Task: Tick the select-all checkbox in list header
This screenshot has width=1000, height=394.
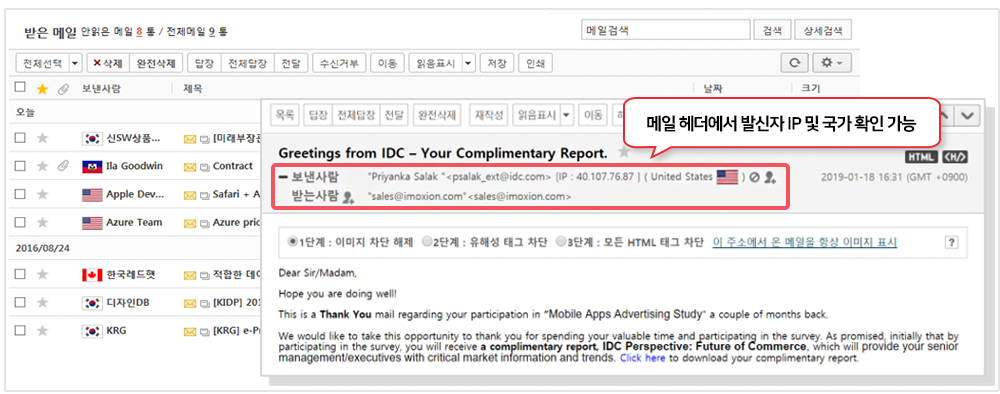Action: [x=20, y=88]
